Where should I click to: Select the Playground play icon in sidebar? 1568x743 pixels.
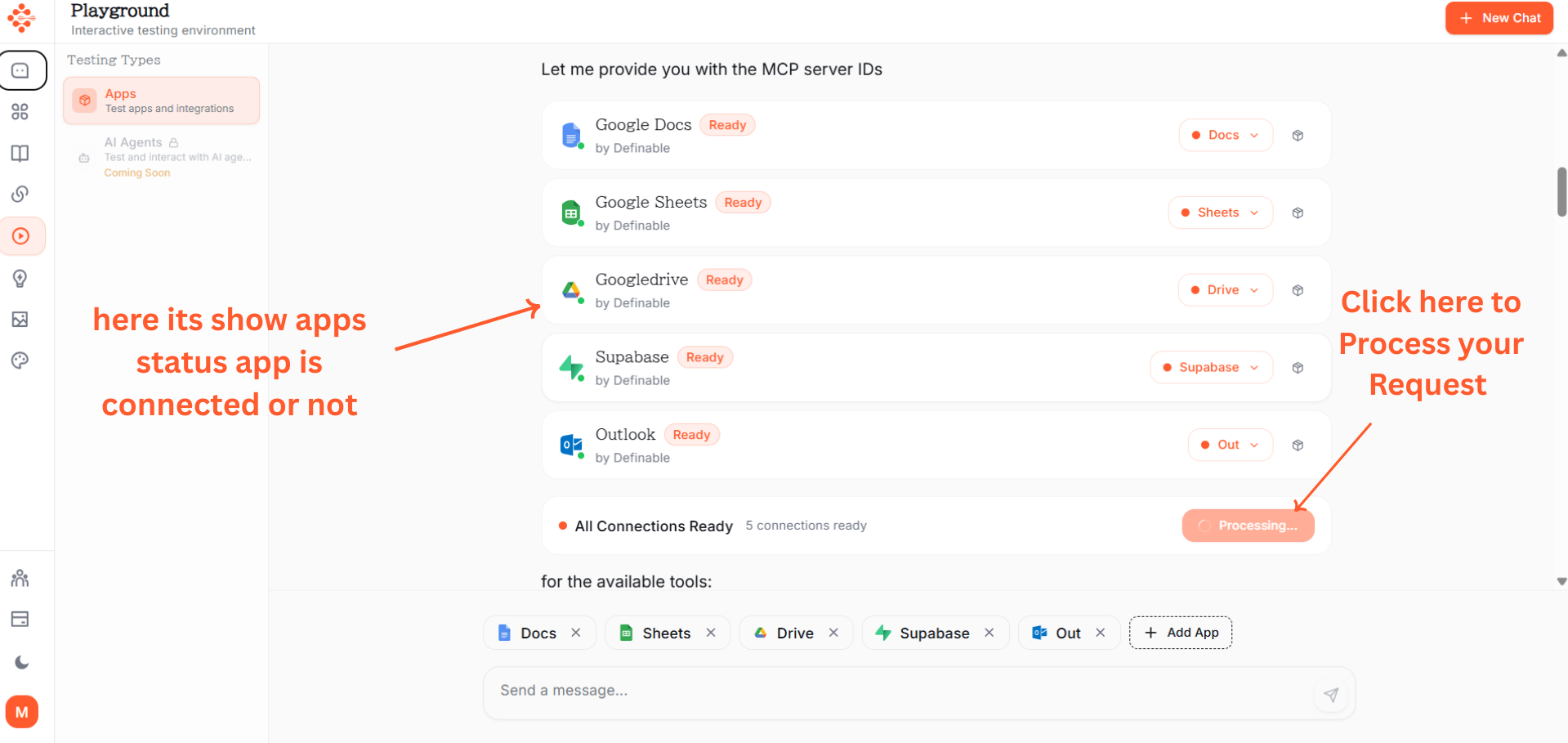[x=21, y=236]
